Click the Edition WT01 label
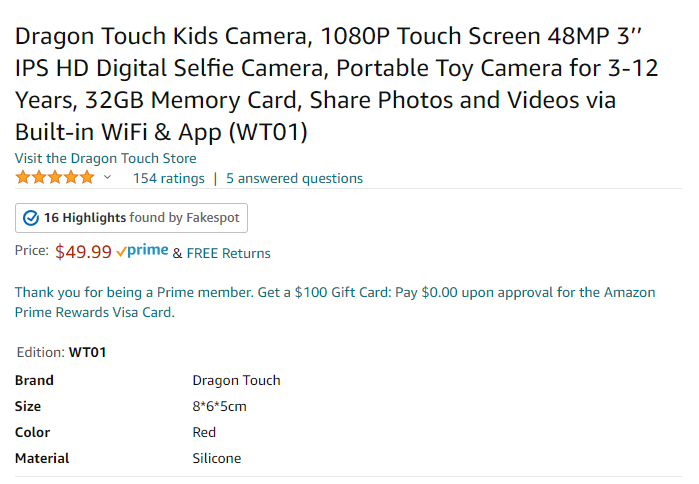This screenshot has height=484, width=699. coord(62,352)
